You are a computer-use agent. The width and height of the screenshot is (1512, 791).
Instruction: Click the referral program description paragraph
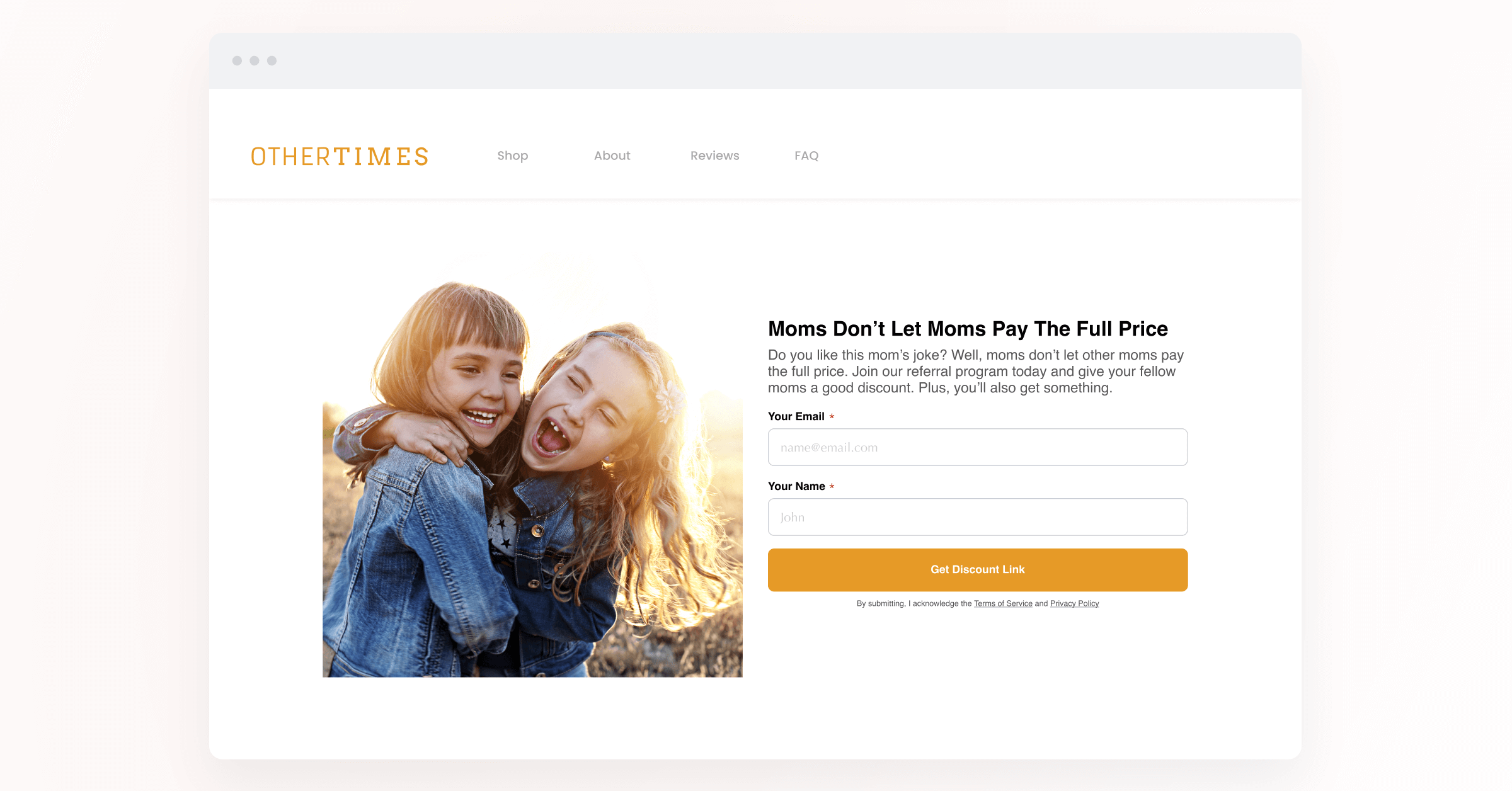coord(976,372)
